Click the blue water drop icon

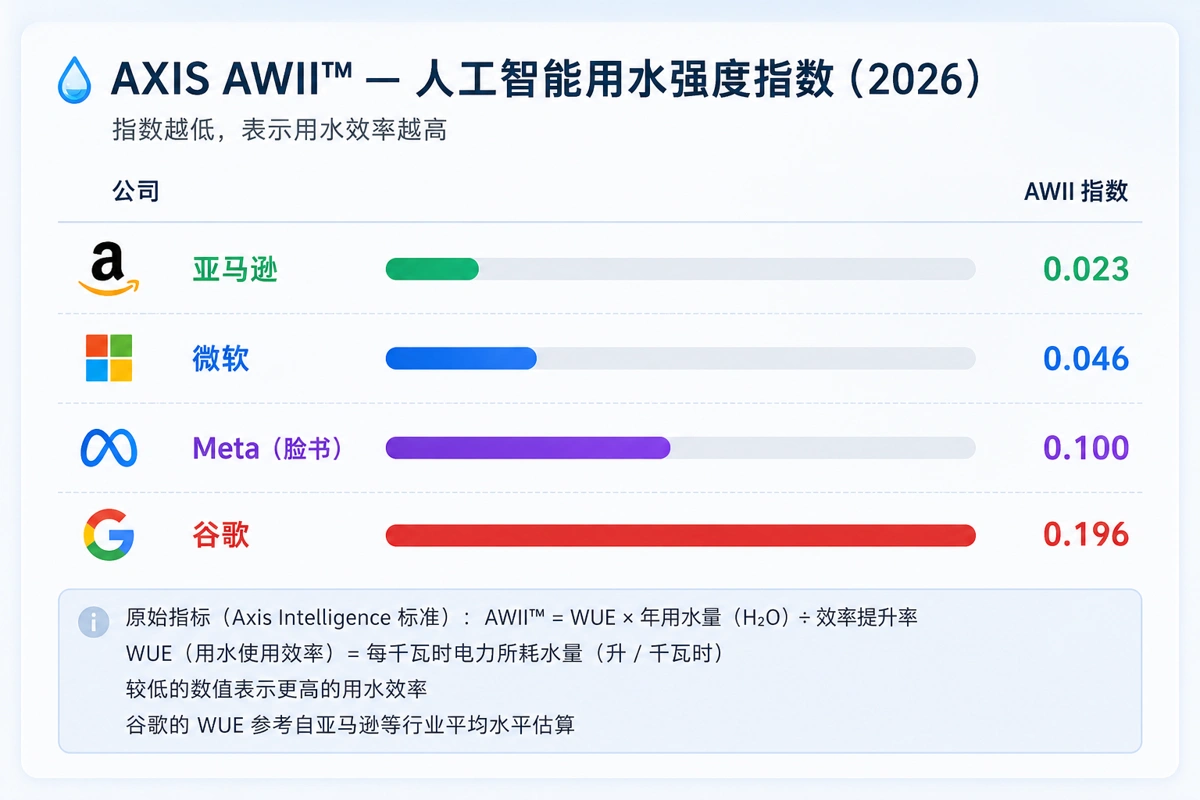pos(75,78)
